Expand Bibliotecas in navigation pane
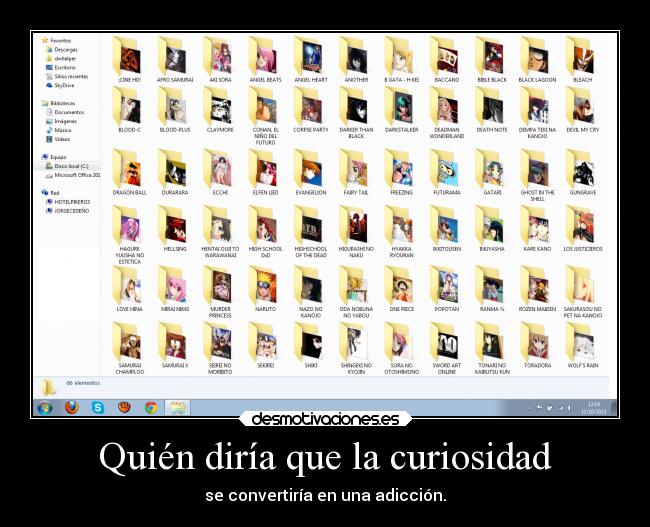Screen dimensions: 650x527 tap(58, 103)
